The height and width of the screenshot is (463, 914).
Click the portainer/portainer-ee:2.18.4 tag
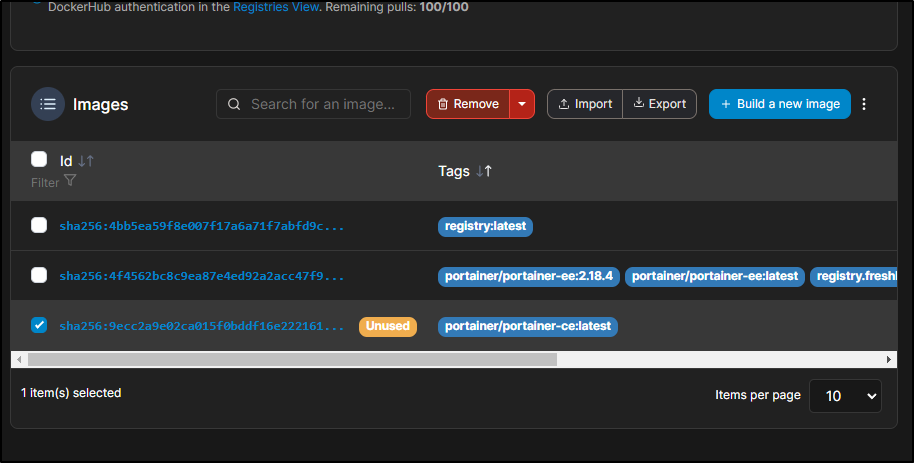tap(529, 276)
